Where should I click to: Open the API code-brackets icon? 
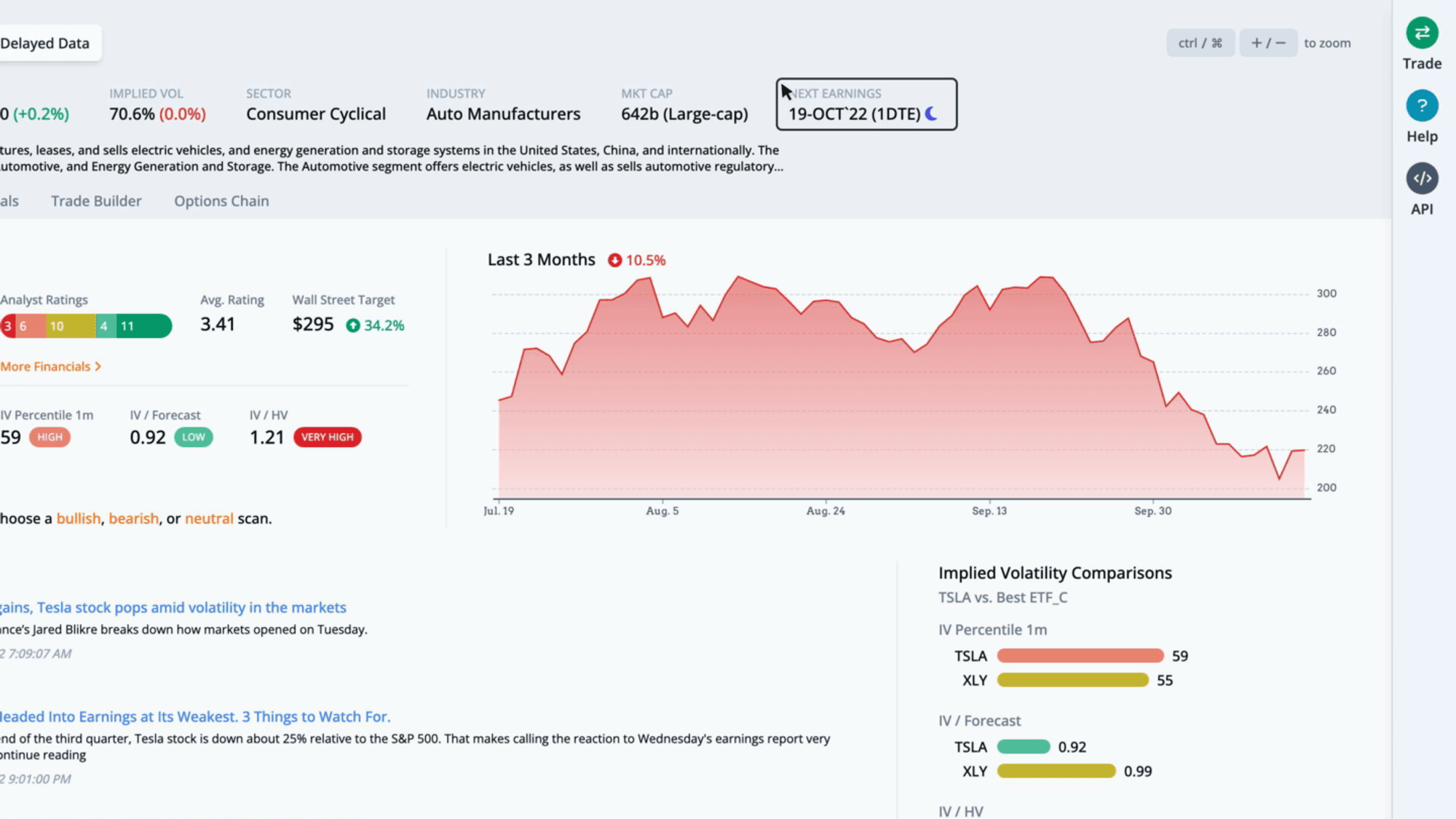[1422, 178]
